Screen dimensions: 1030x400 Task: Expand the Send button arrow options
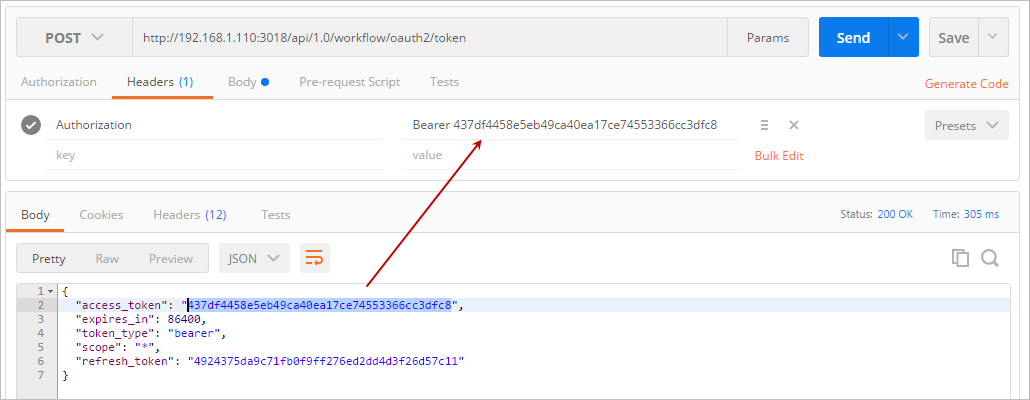click(x=903, y=38)
